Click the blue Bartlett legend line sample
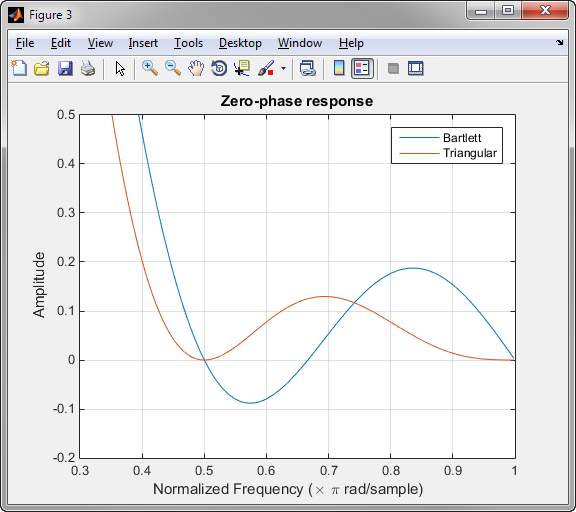The height and width of the screenshot is (512, 576). [419, 138]
